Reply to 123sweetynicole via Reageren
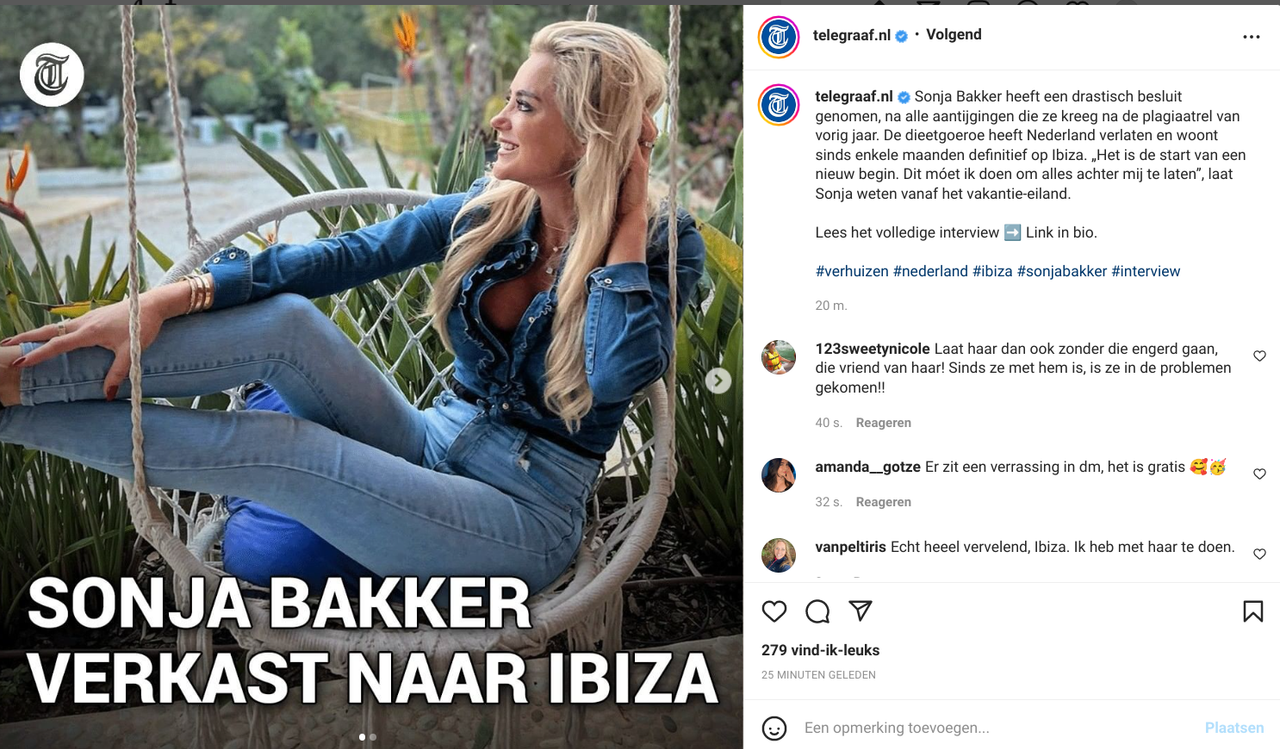The height and width of the screenshot is (749, 1280). 883,423
